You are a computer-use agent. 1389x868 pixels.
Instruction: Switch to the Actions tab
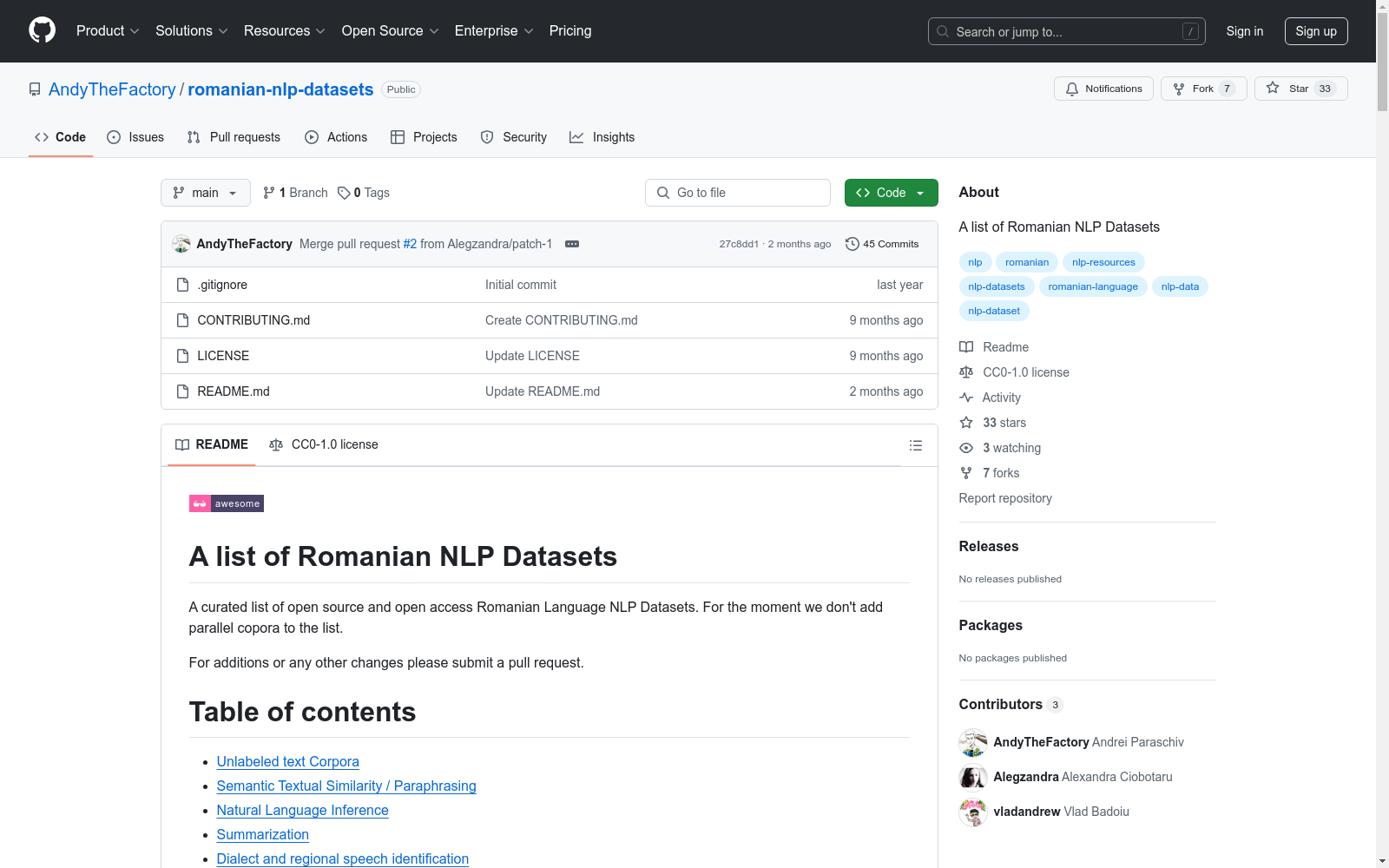tap(336, 137)
